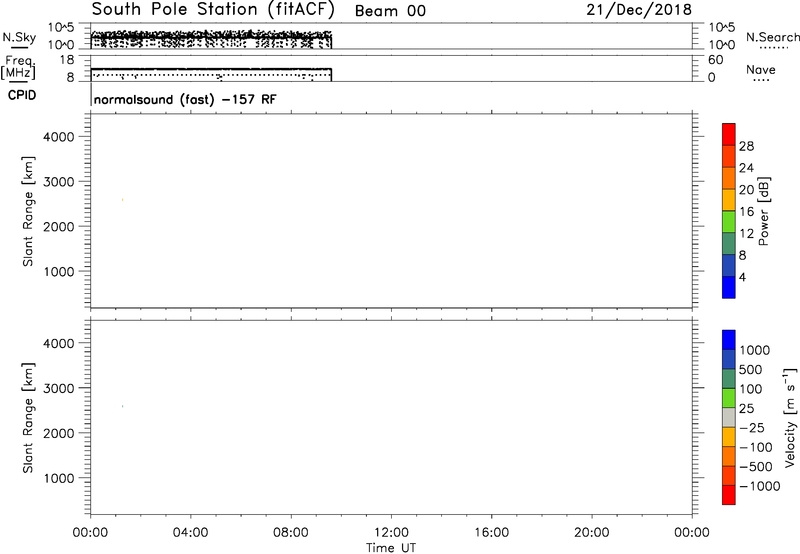800x554 pixels.
Task: Click the 10^5 left tick label
Action: [x=61, y=27]
